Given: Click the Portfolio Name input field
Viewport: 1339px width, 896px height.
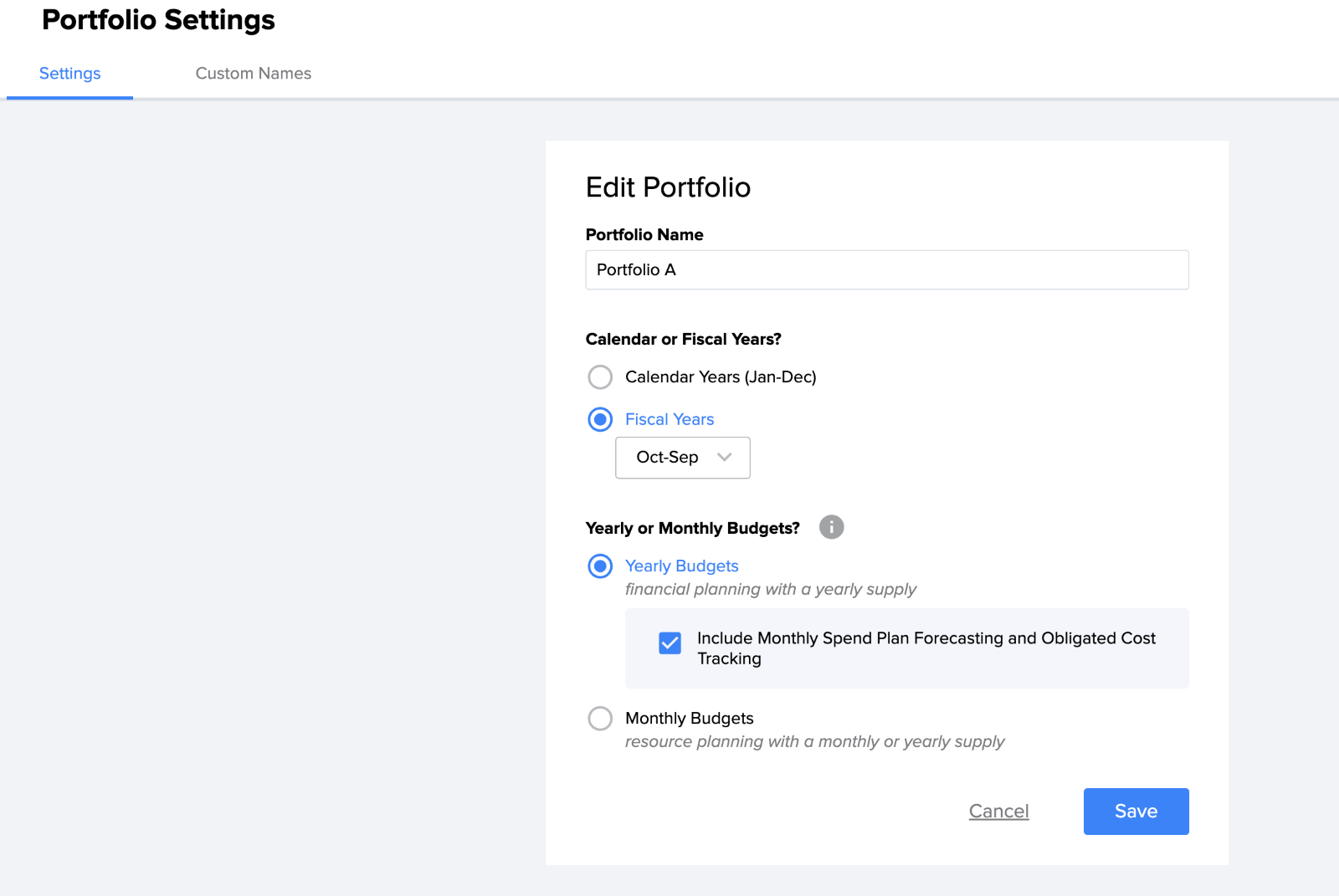Looking at the screenshot, I should pyautogui.click(x=886, y=269).
